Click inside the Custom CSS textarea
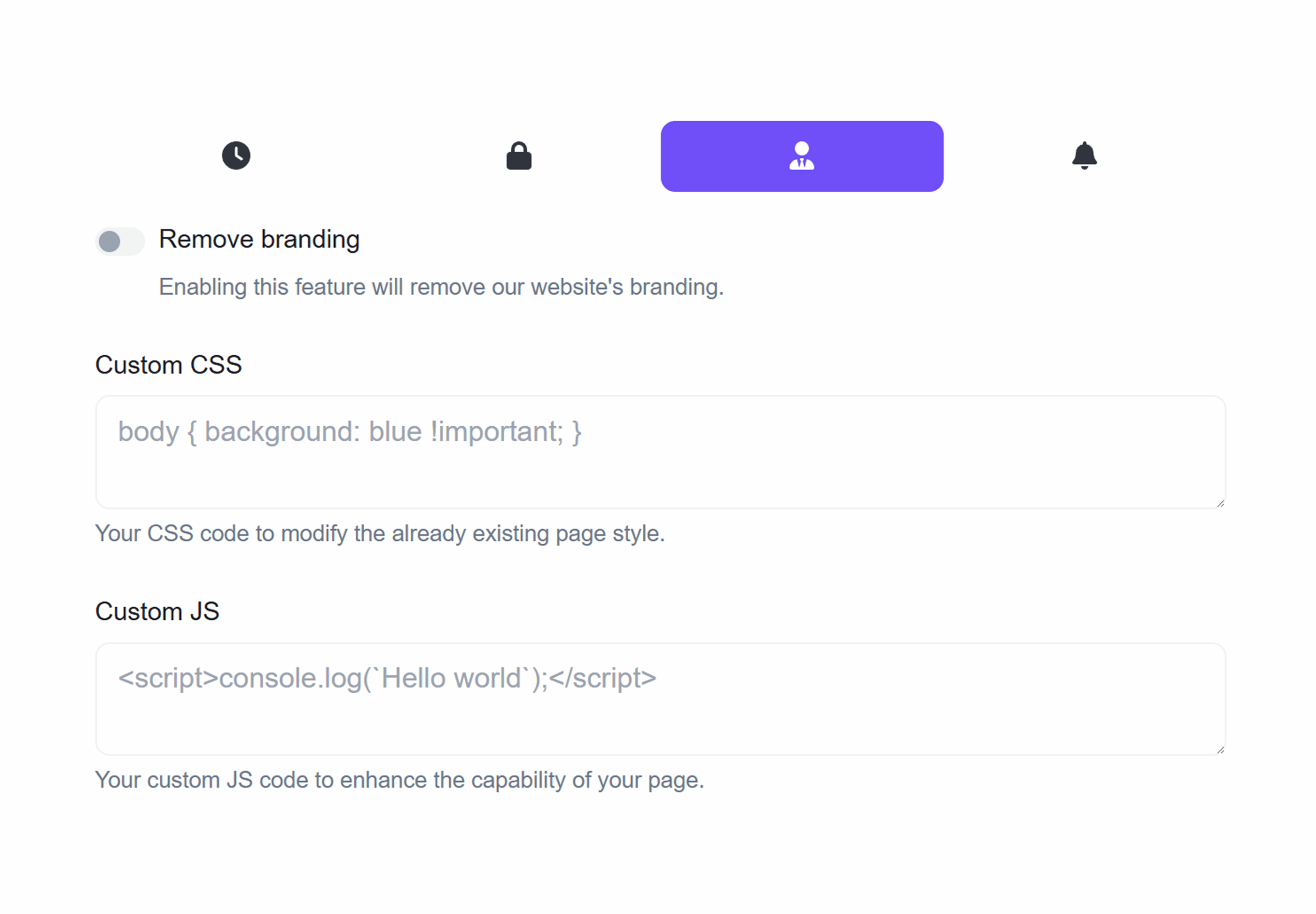The height and width of the screenshot is (914, 1316). 660,452
